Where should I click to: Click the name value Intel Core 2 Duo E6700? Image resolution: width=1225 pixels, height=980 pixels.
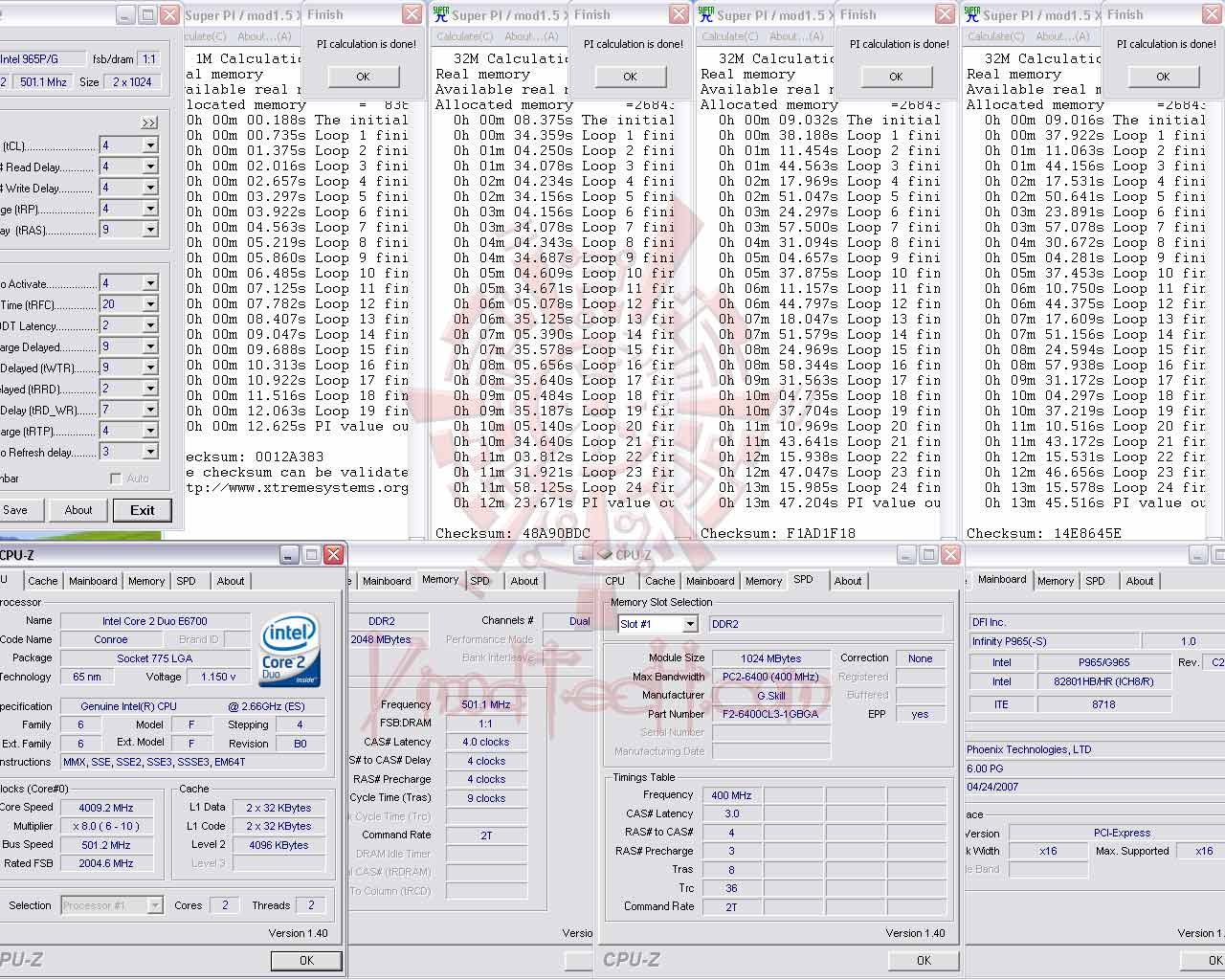click(x=155, y=621)
